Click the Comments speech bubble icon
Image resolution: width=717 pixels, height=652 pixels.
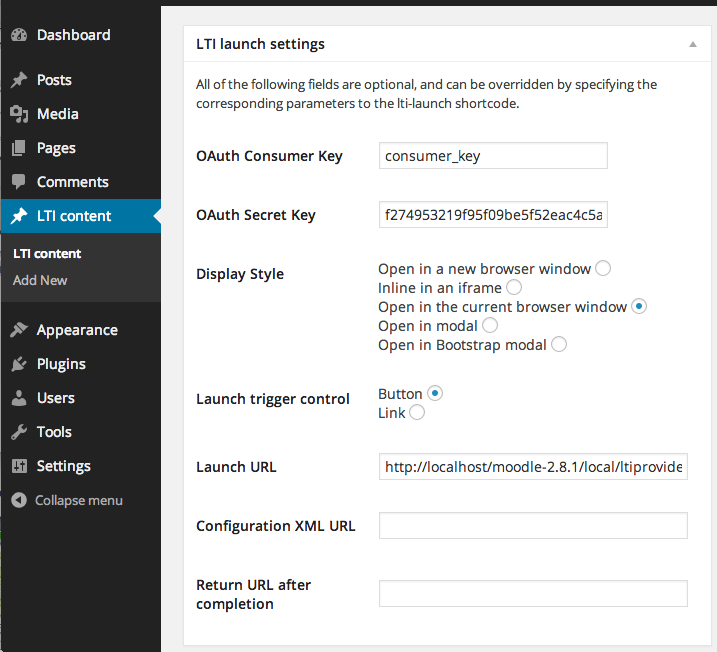click(x=19, y=182)
